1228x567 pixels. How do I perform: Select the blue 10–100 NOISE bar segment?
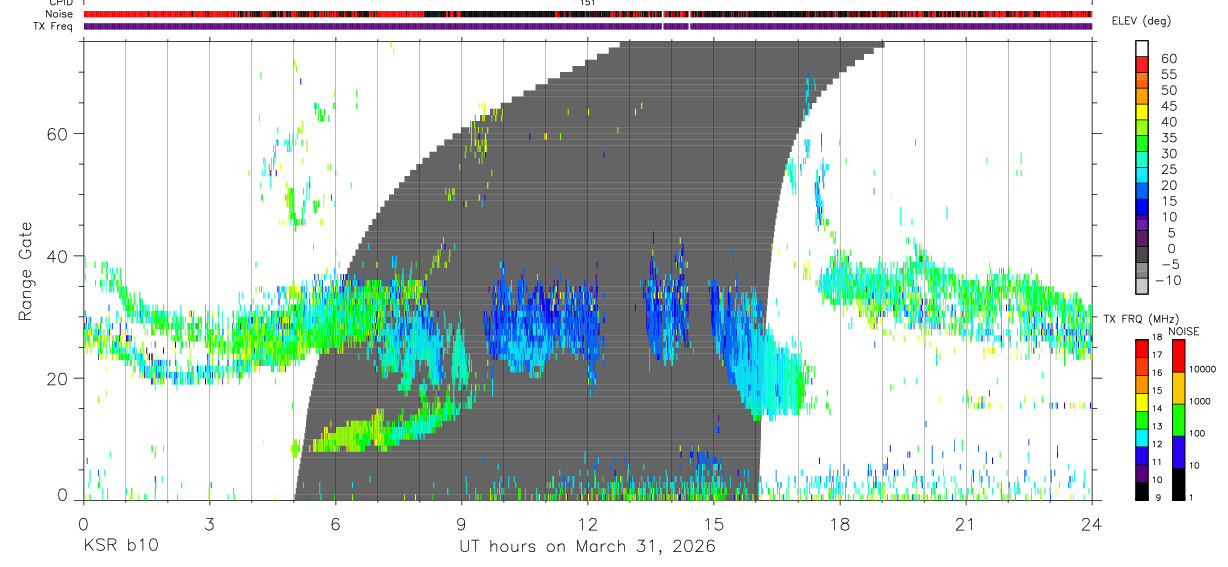[x=1178, y=451]
